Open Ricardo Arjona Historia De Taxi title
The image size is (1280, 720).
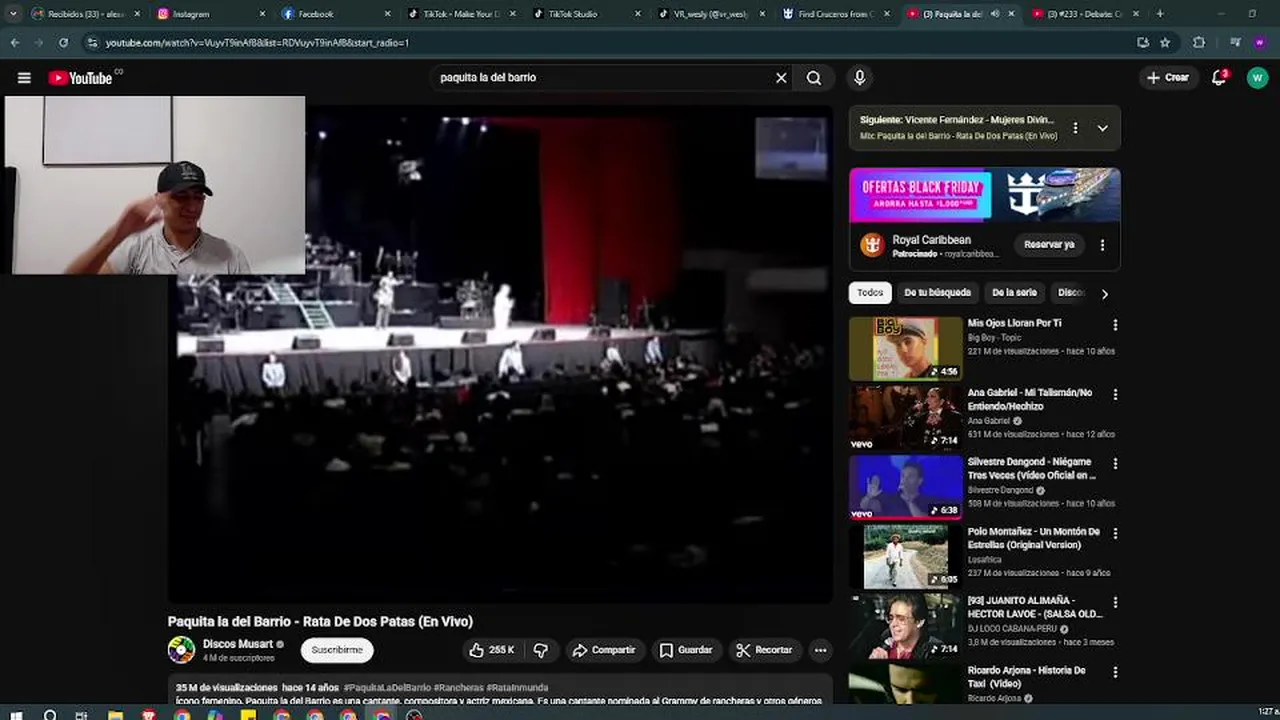pyautogui.click(x=1027, y=677)
